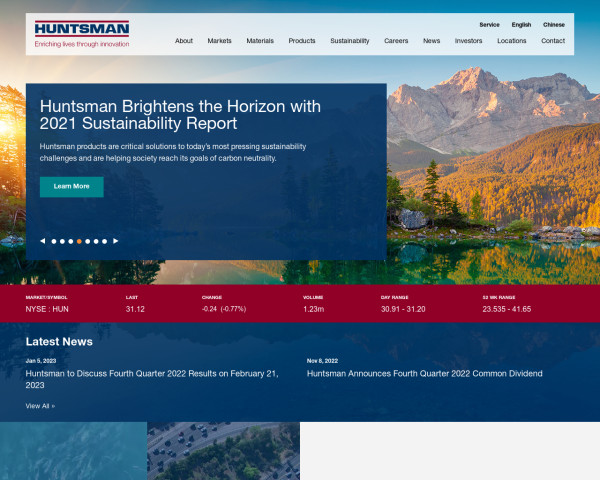Switch site language to Chinese
Screen dimensions: 600x480
[553, 24]
